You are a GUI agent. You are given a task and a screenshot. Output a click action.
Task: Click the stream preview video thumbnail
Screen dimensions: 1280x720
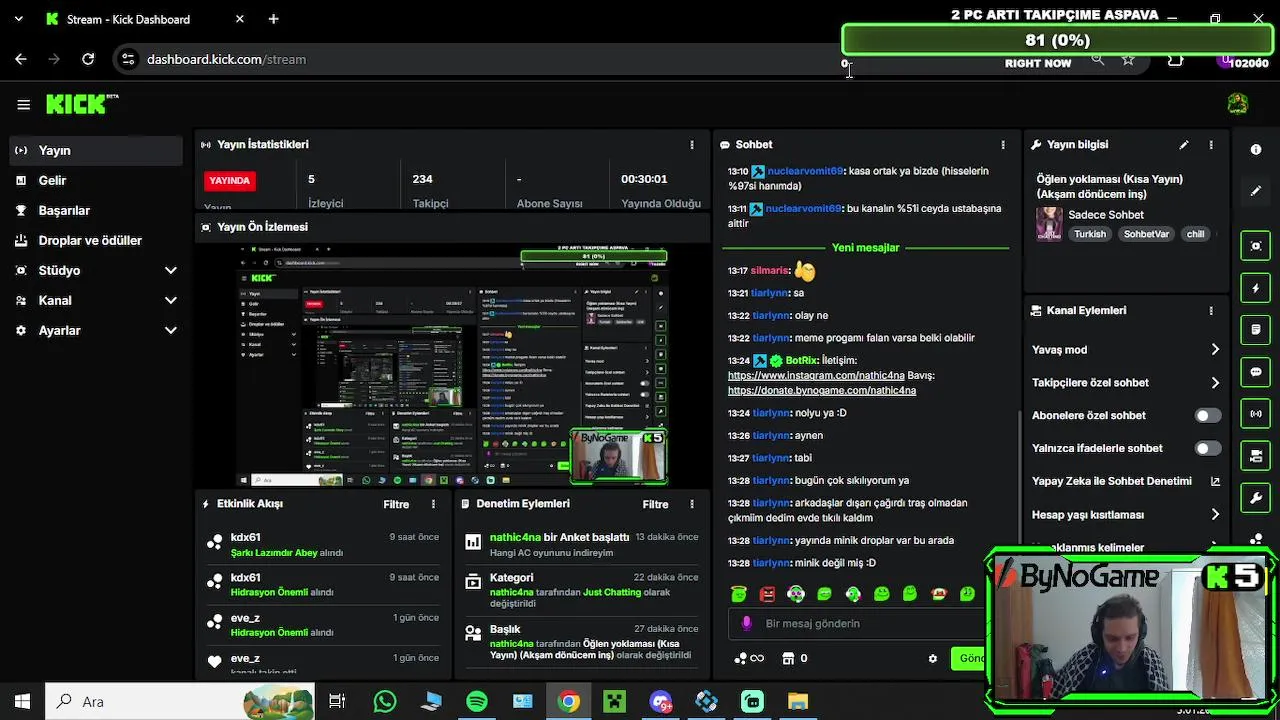(x=452, y=365)
